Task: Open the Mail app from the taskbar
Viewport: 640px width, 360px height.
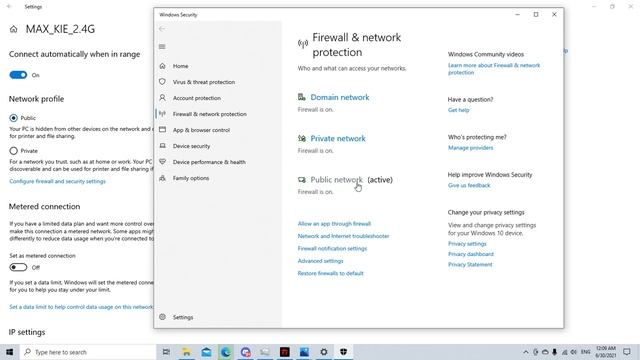Action: point(206,352)
